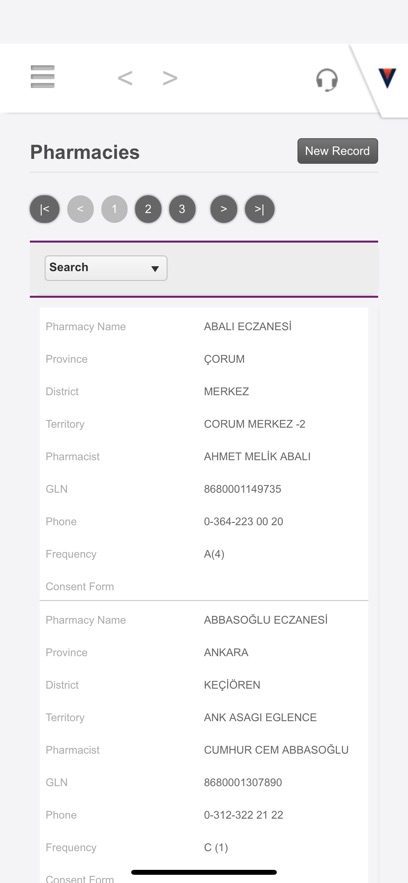Viewport: 408px width, 883px height.
Task: Go forward using the right chevron
Action: (170, 78)
